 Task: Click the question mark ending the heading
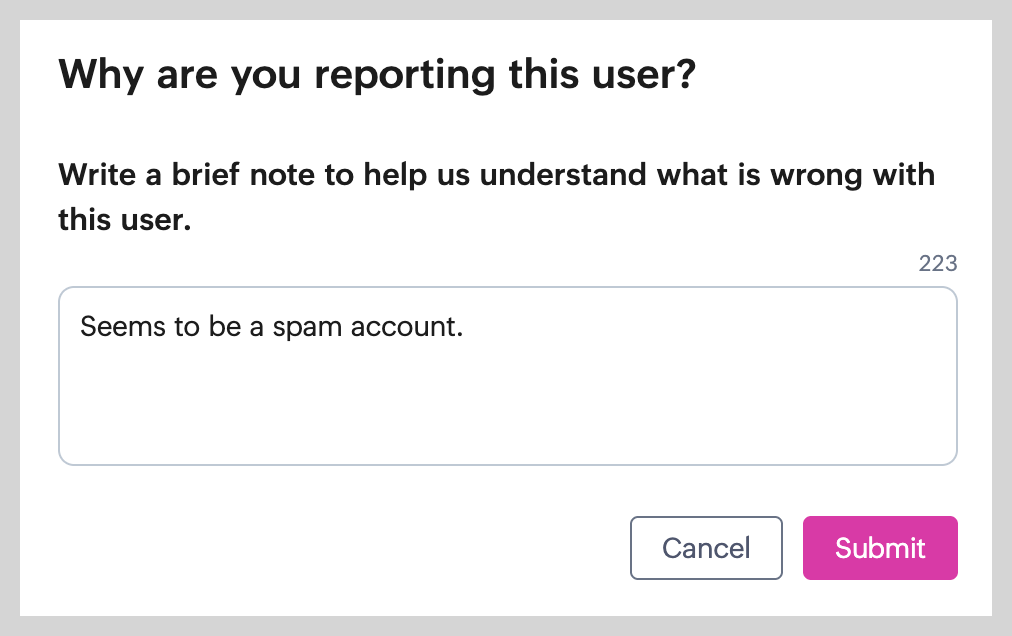684,76
